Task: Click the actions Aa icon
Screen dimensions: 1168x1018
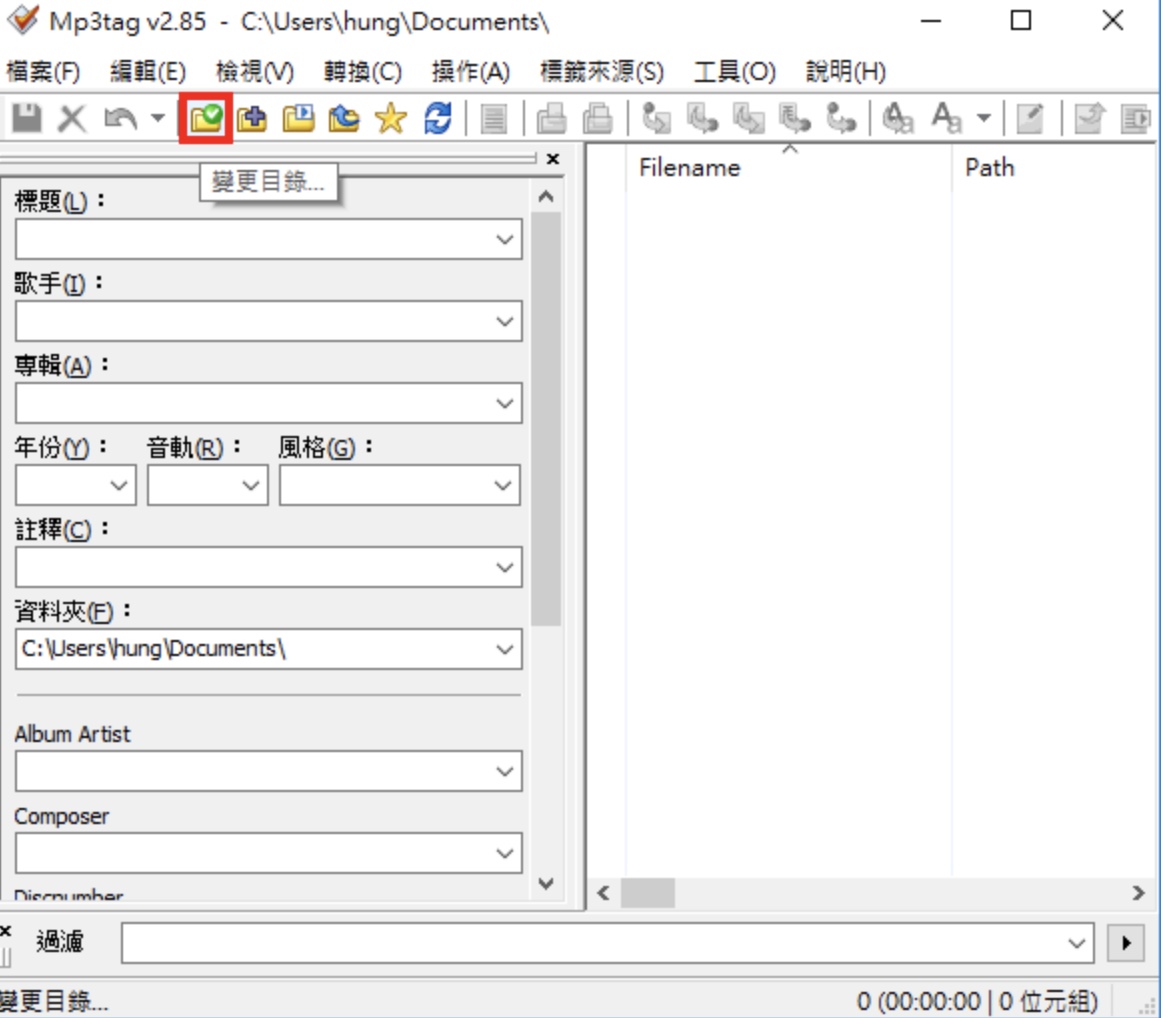Action: point(898,118)
